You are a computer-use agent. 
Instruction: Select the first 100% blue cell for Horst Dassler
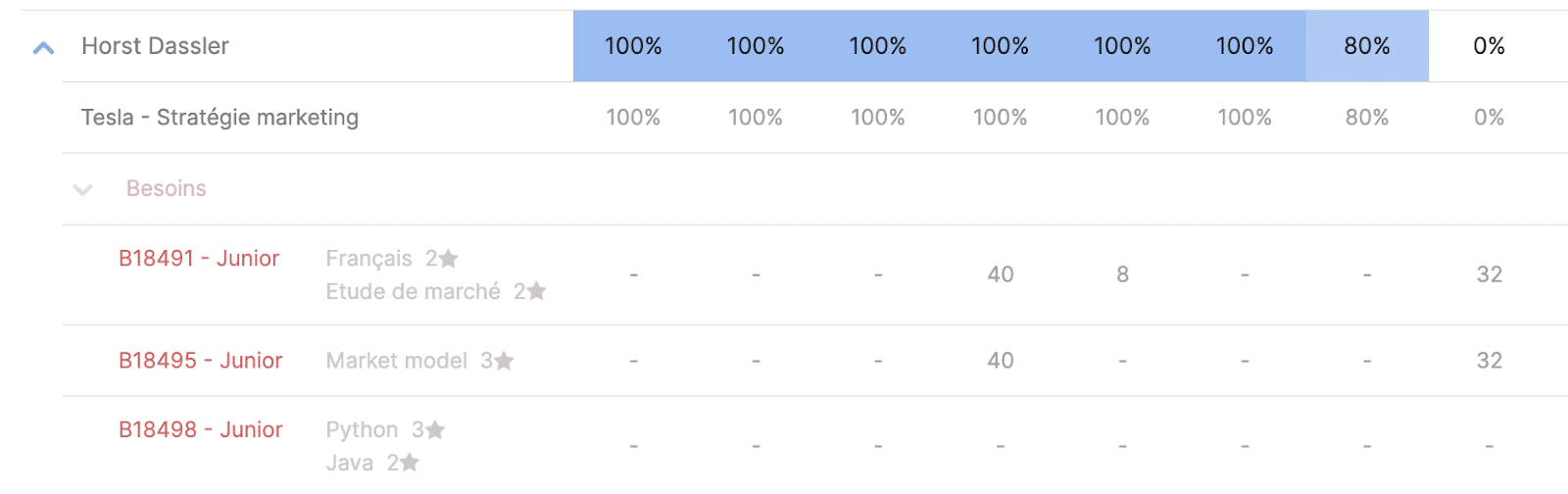pos(633,46)
